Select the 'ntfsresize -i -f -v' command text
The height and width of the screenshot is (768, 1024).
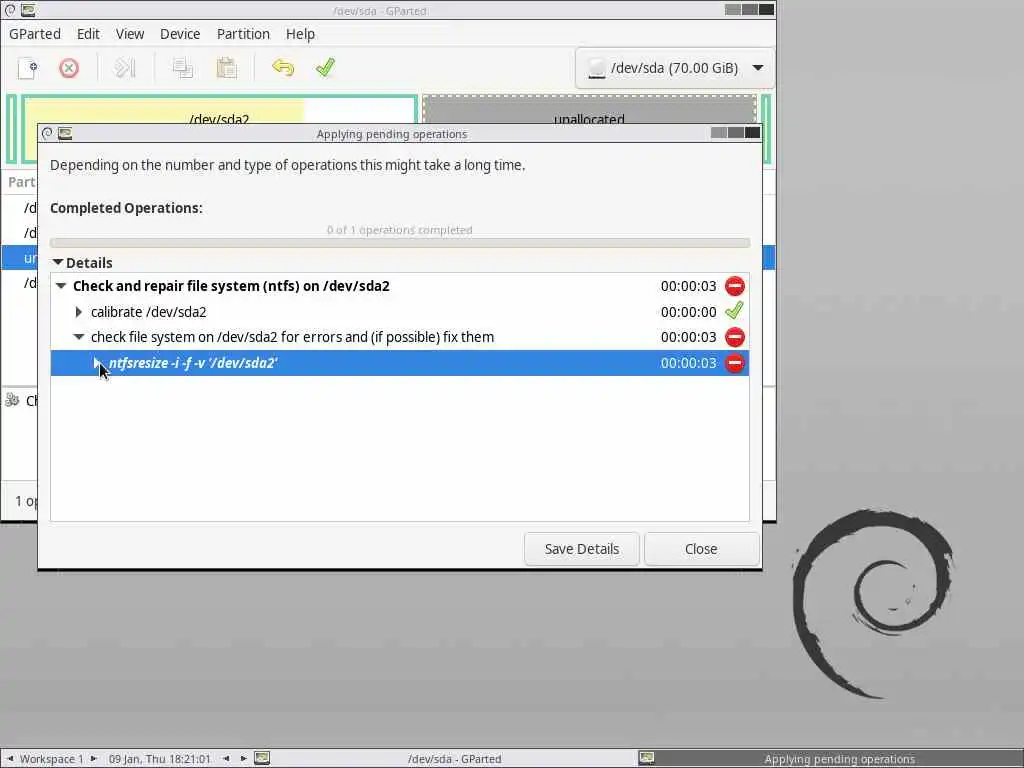193,363
